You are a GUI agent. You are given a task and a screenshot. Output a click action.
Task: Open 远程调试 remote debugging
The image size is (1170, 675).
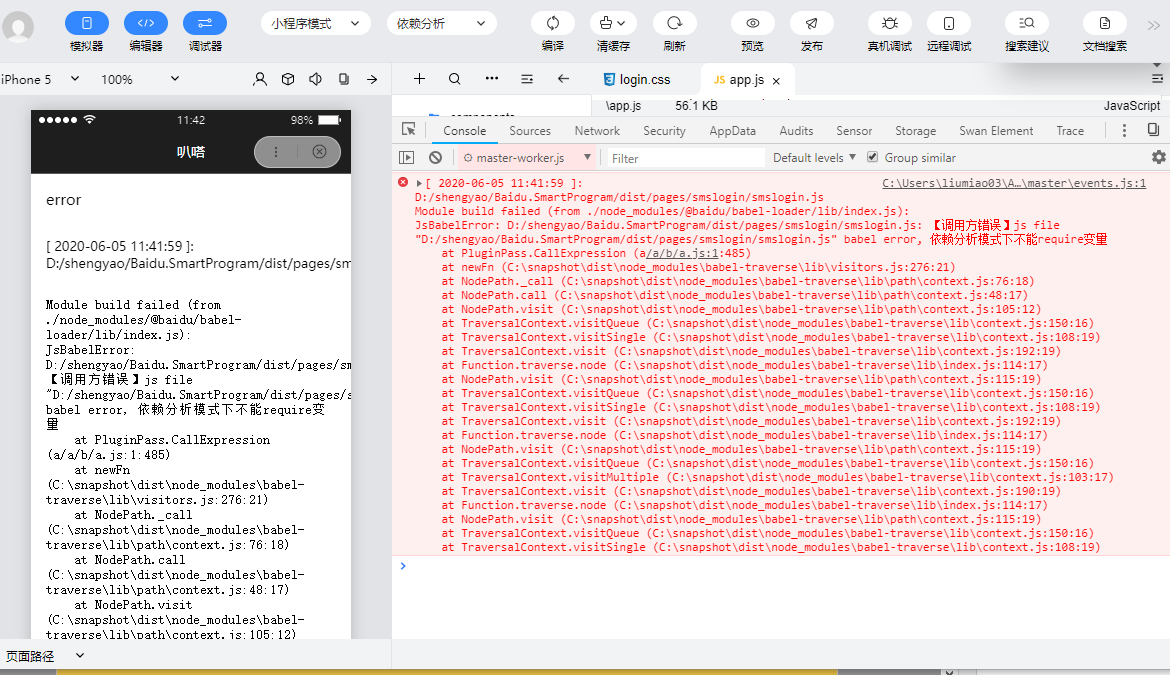click(948, 23)
